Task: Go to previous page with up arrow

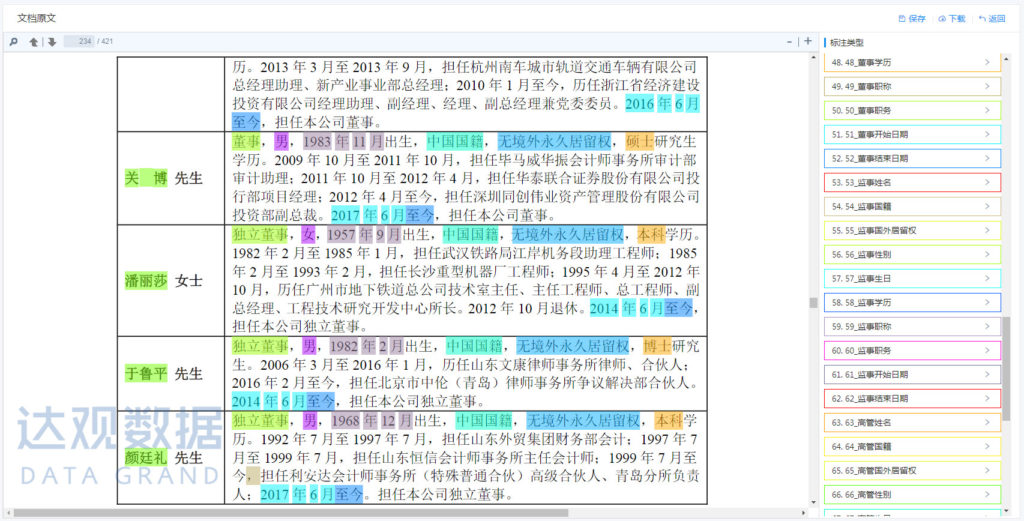Action: pyautogui.click(x=33, y=42)
